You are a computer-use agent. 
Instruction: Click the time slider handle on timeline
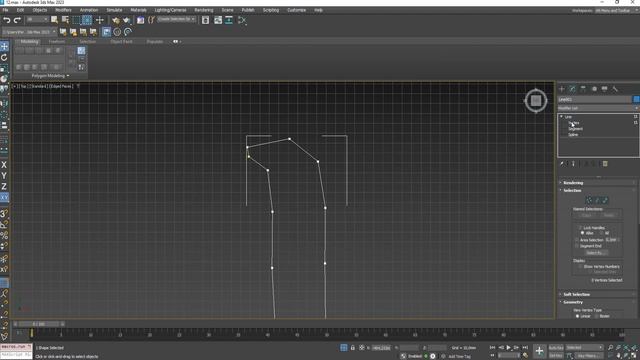39,324
